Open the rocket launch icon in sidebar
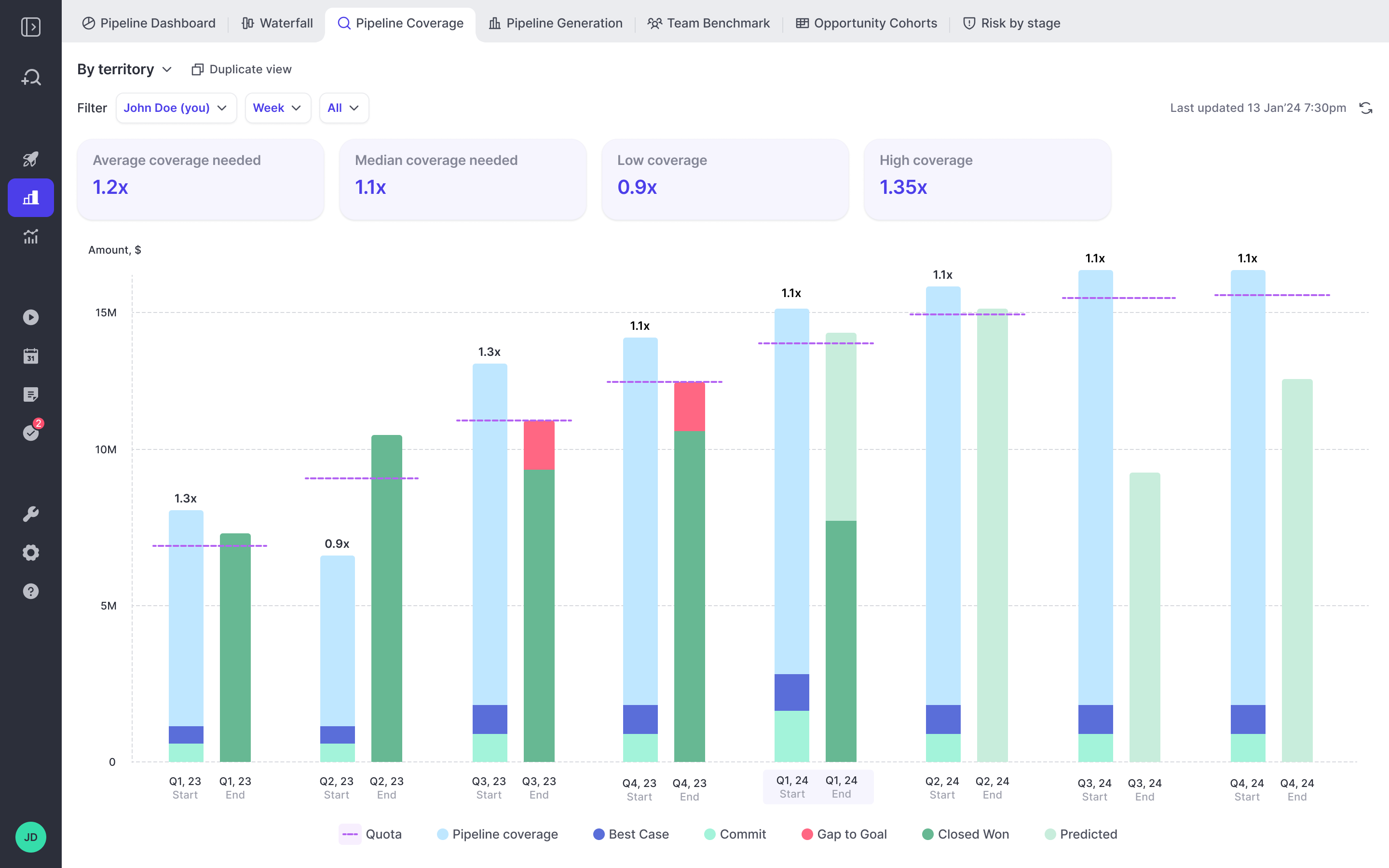This screenshot has height=868, width=1389. point(30,159)
